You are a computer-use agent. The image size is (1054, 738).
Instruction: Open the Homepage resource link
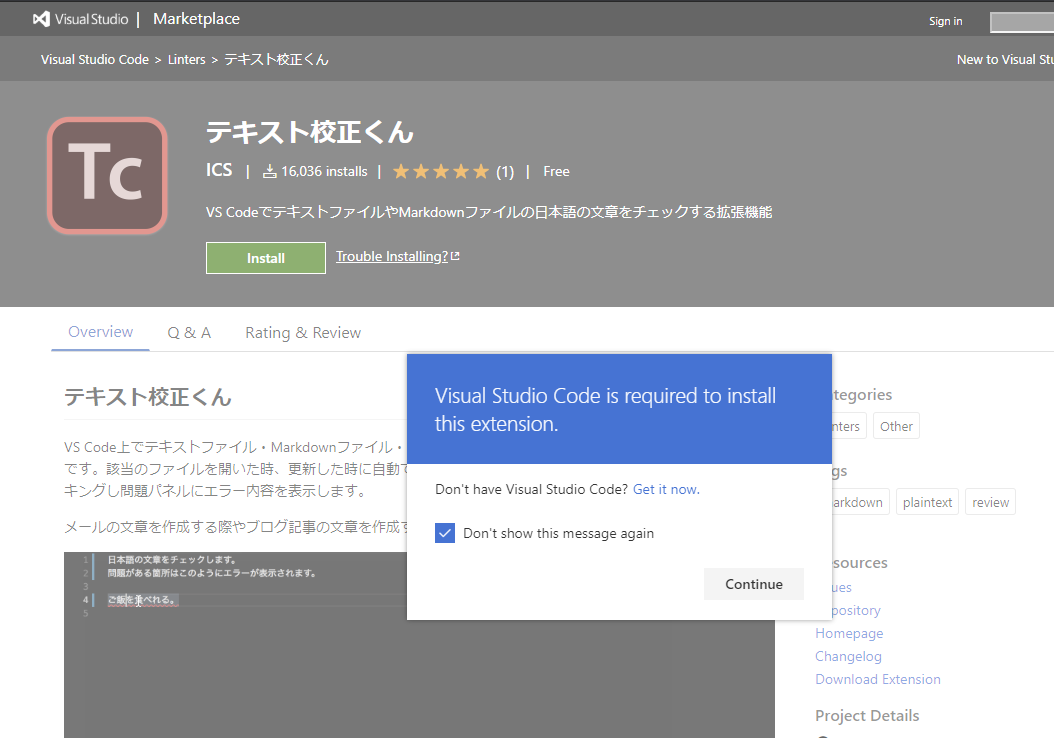coord(849,633)
